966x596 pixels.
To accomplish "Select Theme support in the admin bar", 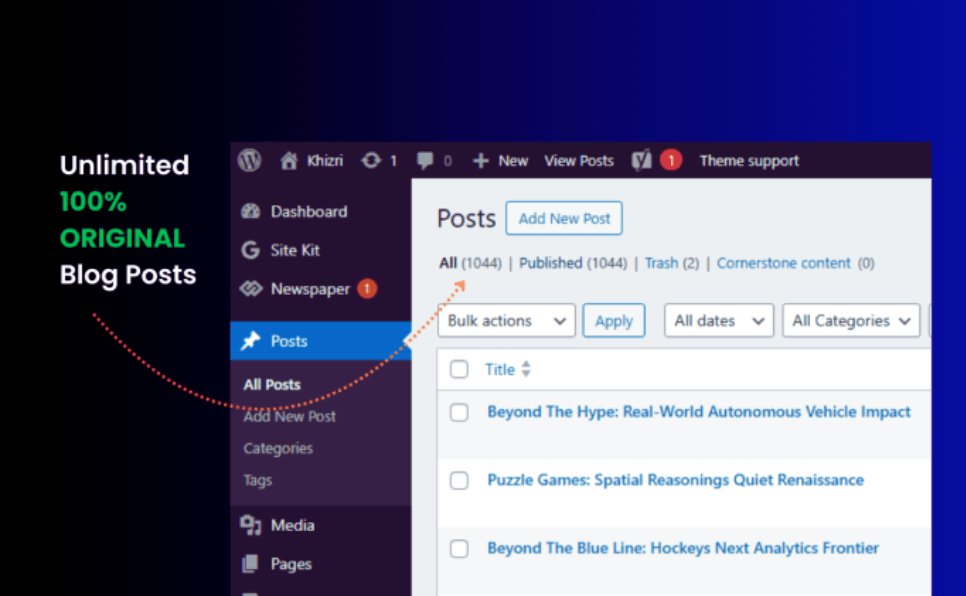I will pyautogui.click(x=749, y=160).
